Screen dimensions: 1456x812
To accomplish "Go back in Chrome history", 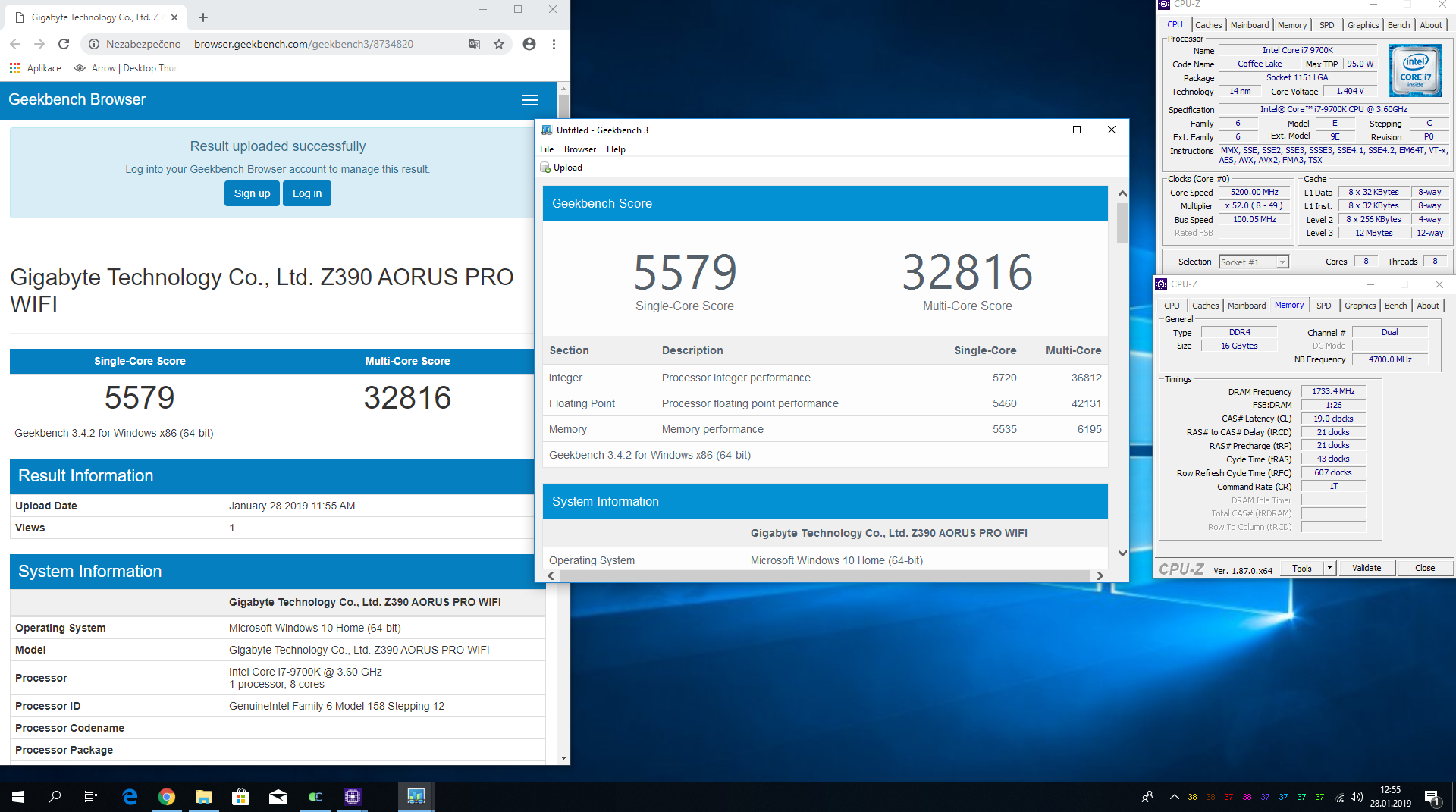I will click(x=15, y=44).
